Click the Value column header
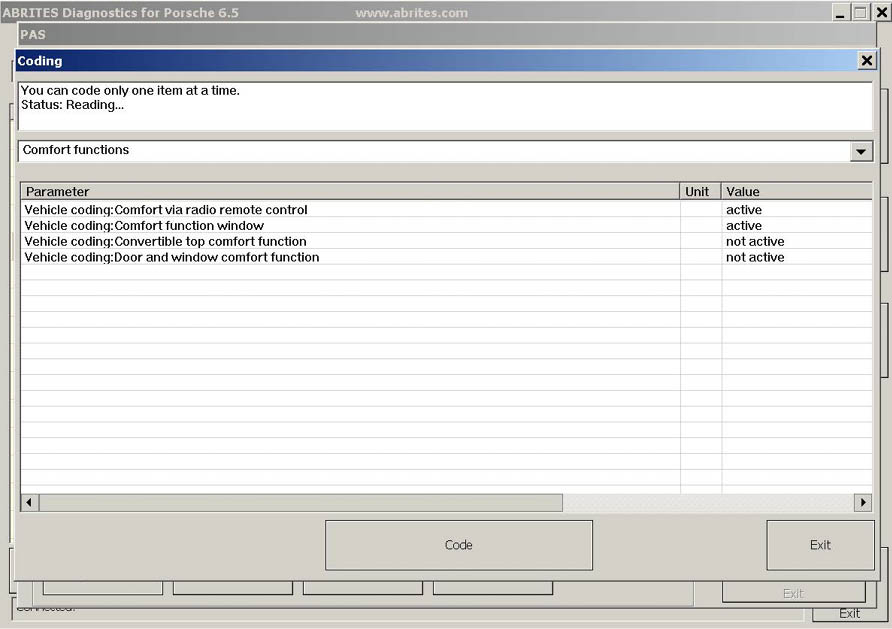 coord(795,191)
